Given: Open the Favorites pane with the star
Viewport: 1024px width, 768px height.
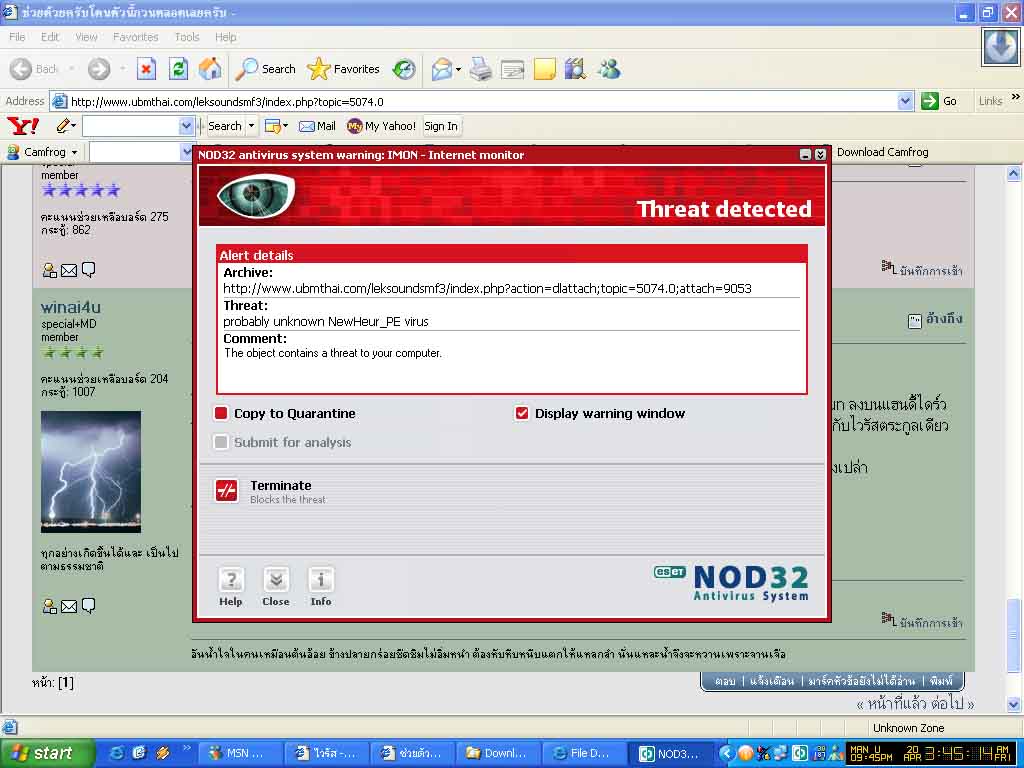Looking at the screenshot, I should click(344, 69).
